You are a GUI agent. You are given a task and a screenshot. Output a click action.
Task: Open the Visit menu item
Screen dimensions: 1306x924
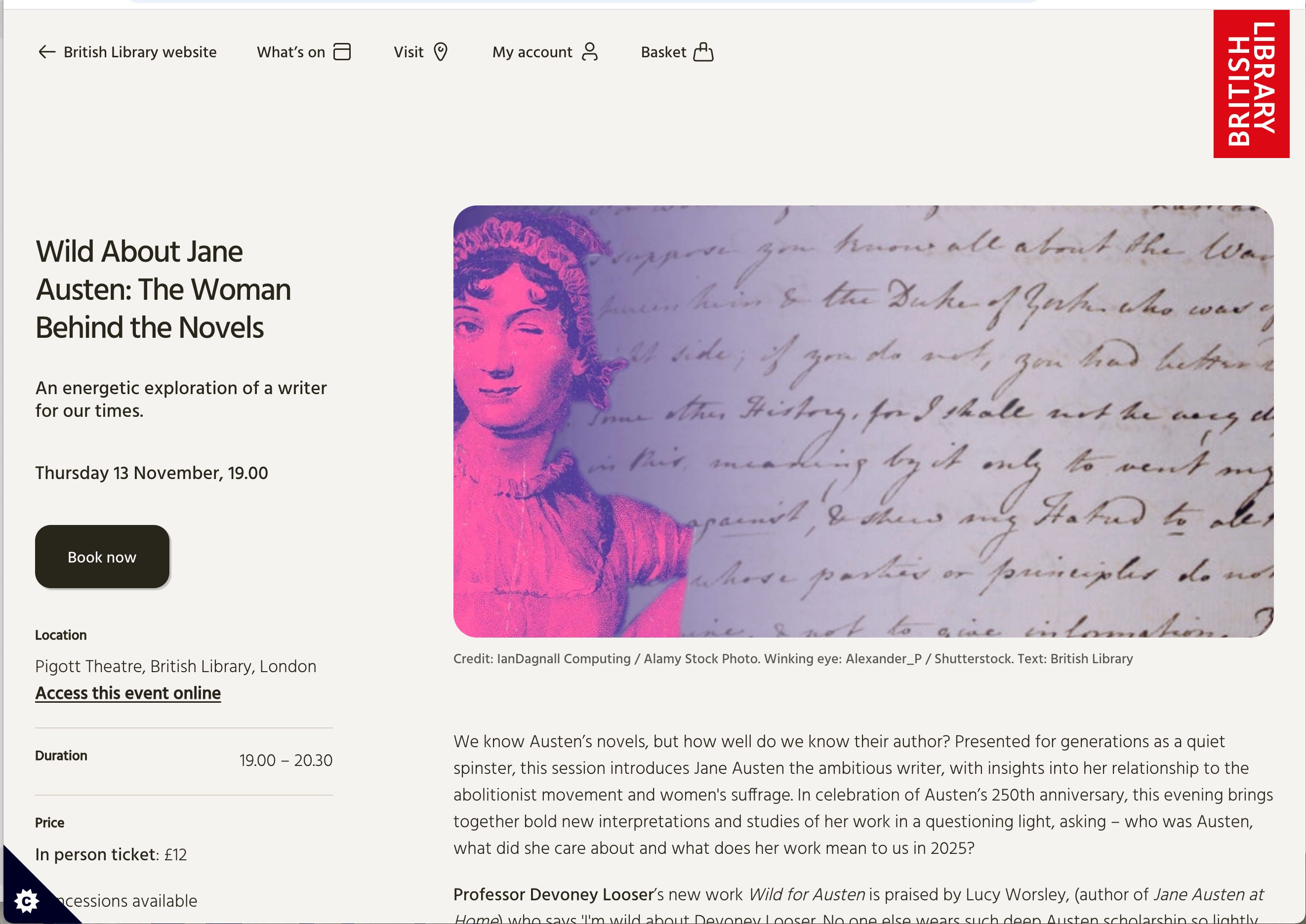point(408,52)
